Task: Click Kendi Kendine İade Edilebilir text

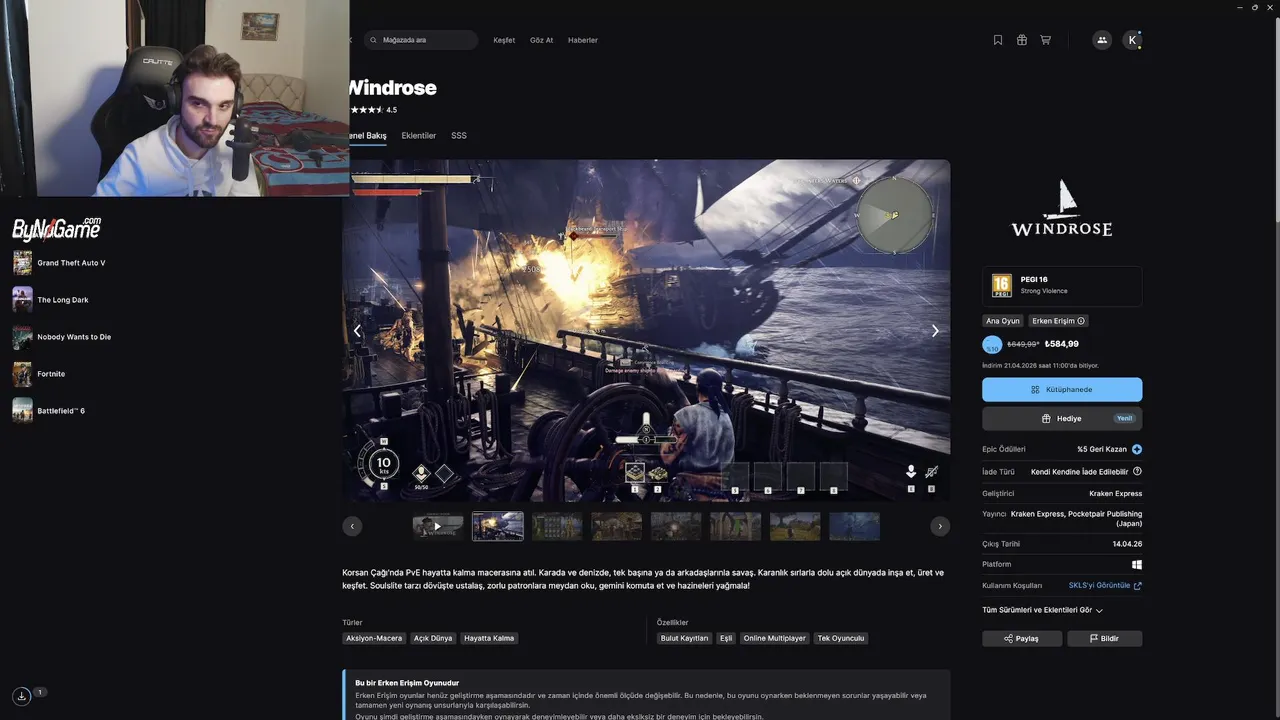Action: pyautogui.click(x=1079, y=472)
